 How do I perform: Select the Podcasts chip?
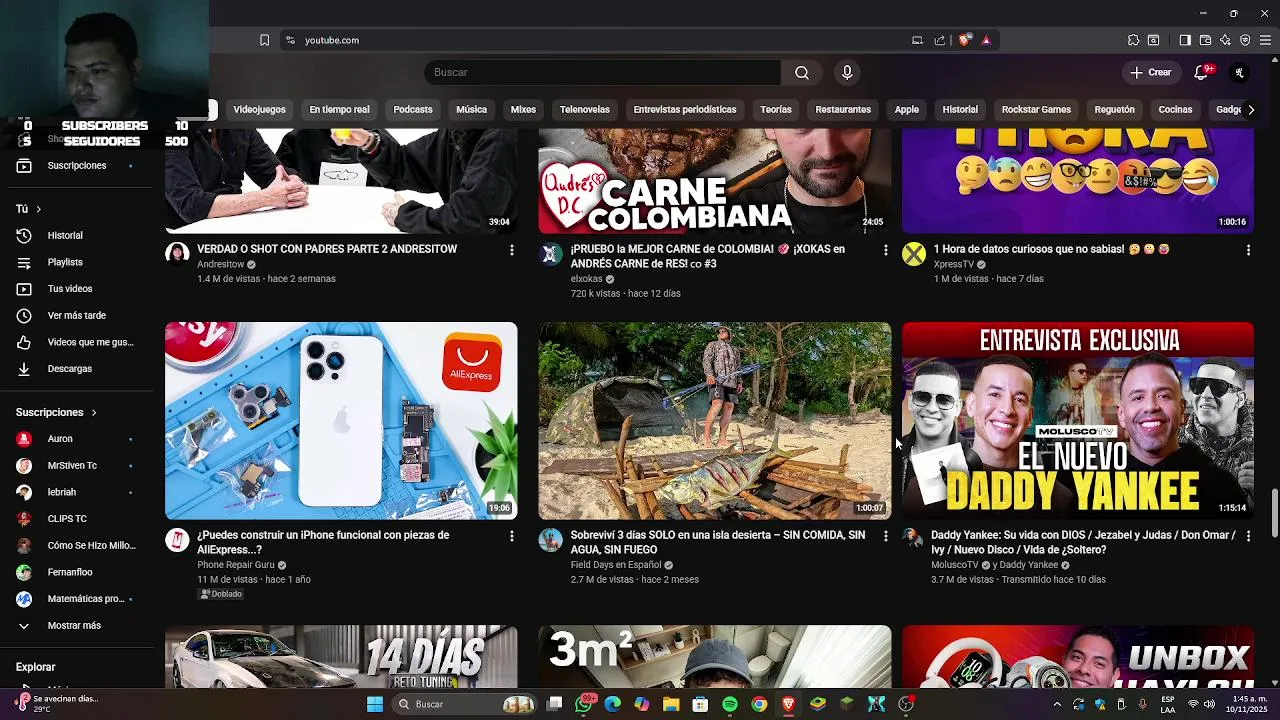413,110
